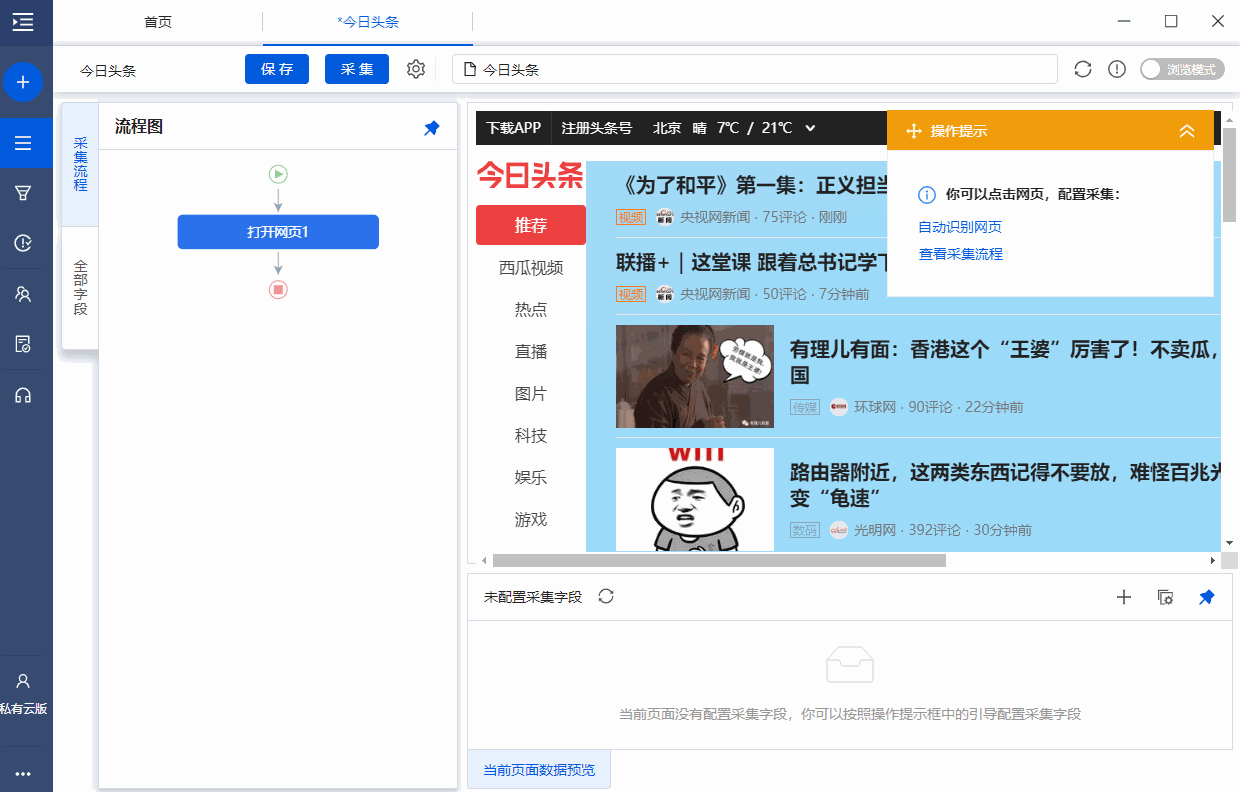Open the 《为了和平》第一集 headline
The width and height of the screenshot is (1240, 792).
(x=751, y=186)
